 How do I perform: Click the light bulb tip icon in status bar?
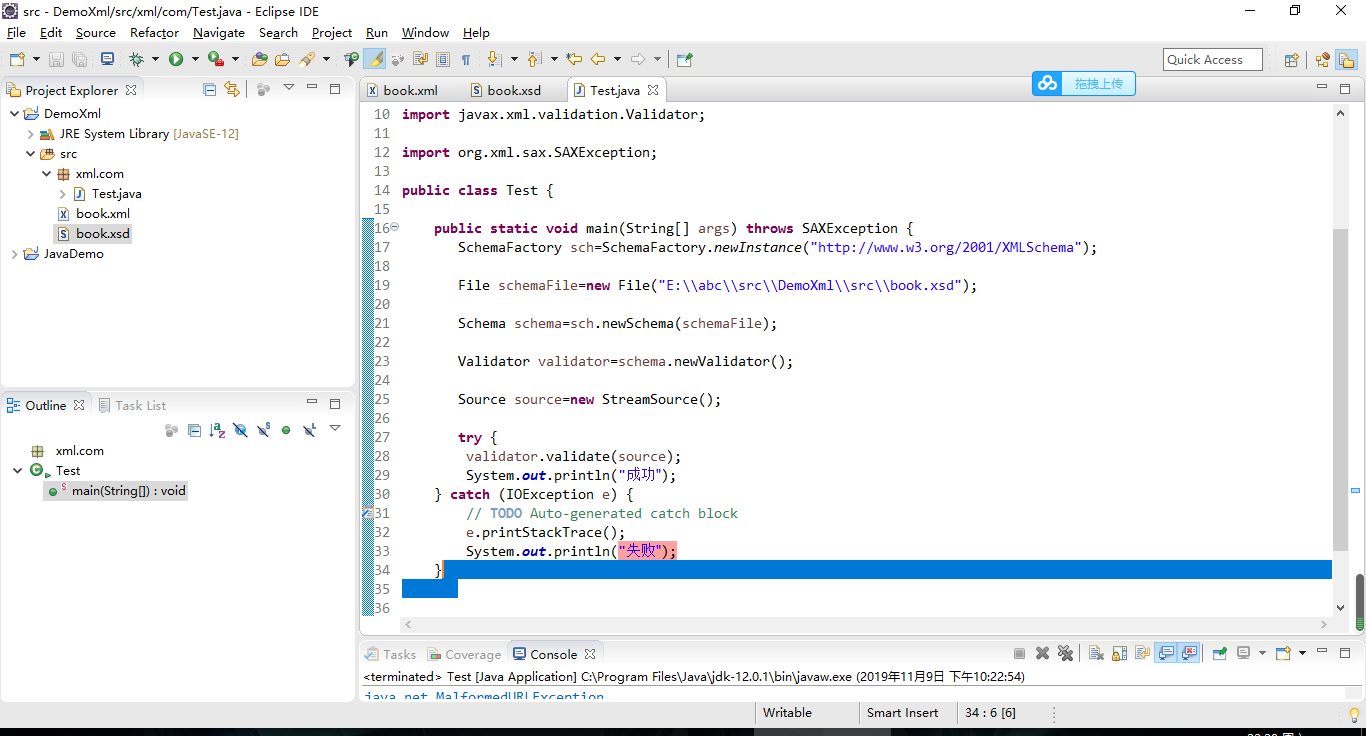coord(1354,714)
